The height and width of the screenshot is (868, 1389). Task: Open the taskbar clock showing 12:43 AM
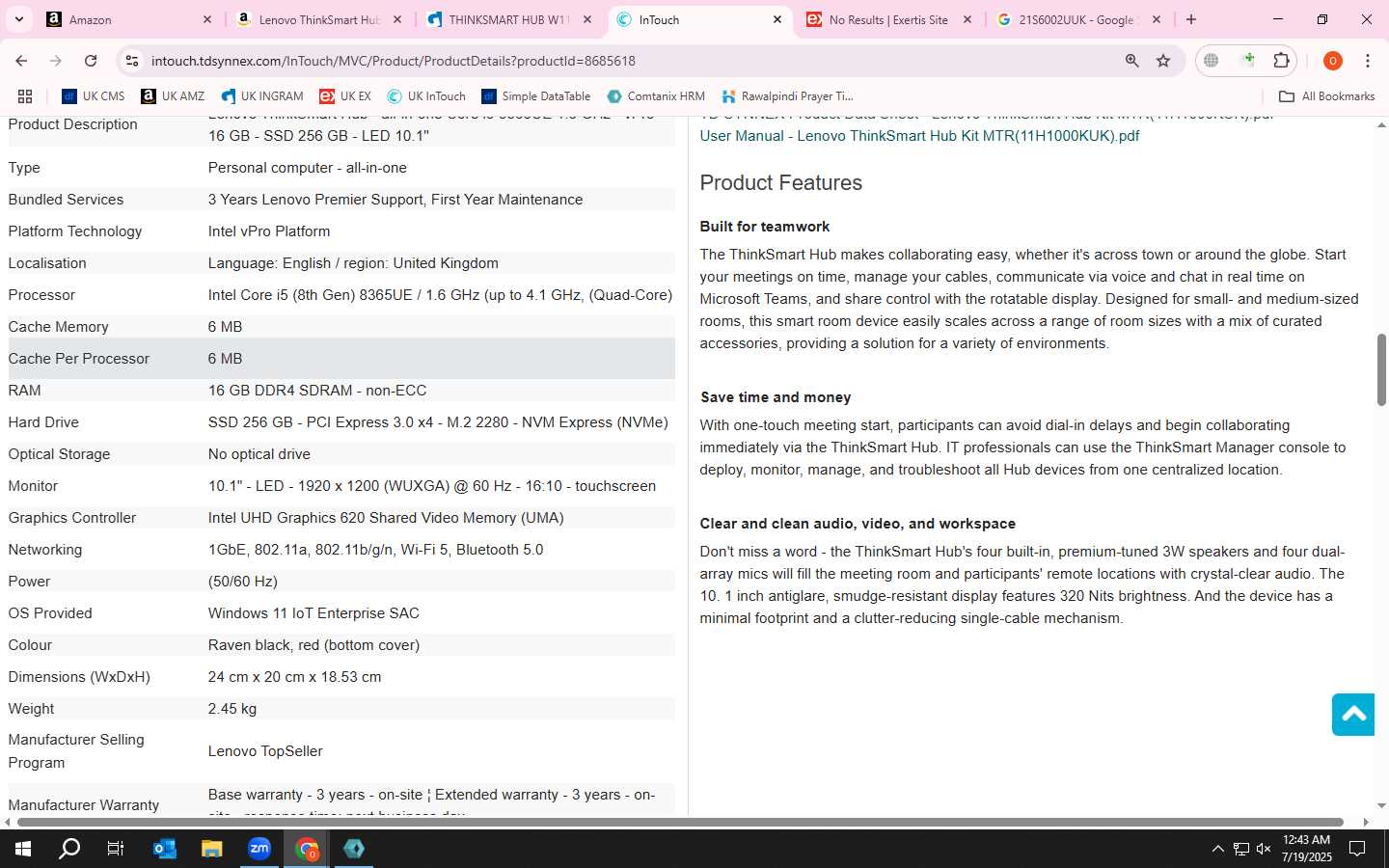pyautogui.click(x=1307, y=849)
